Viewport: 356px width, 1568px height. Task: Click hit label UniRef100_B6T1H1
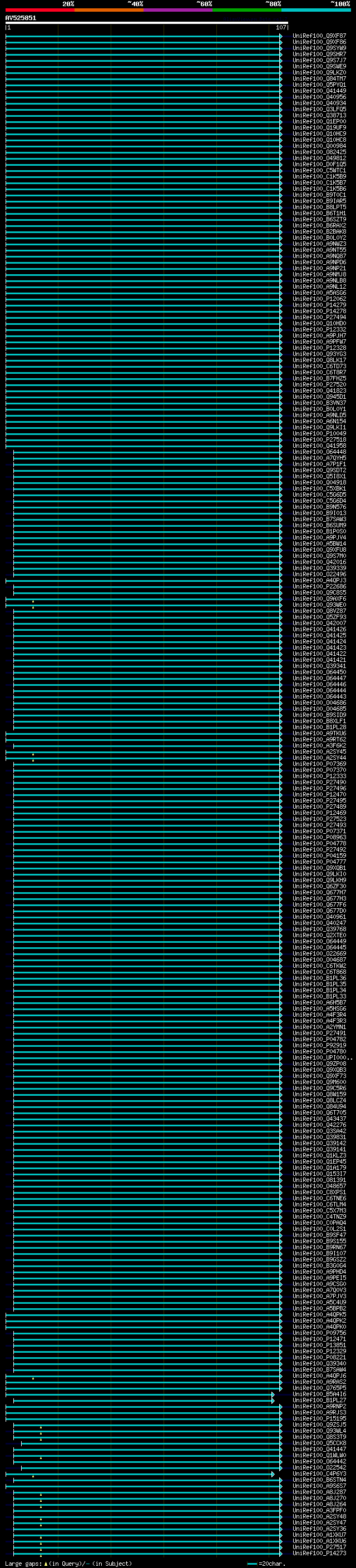[319, 213]
